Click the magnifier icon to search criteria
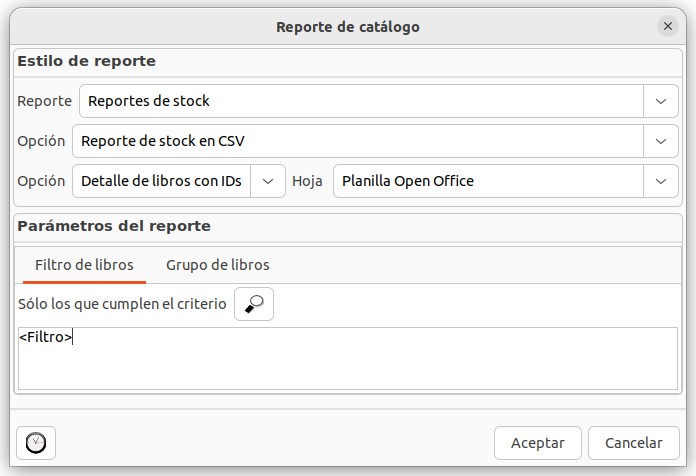This screenshot has width=696, height=476. [253, 305]
